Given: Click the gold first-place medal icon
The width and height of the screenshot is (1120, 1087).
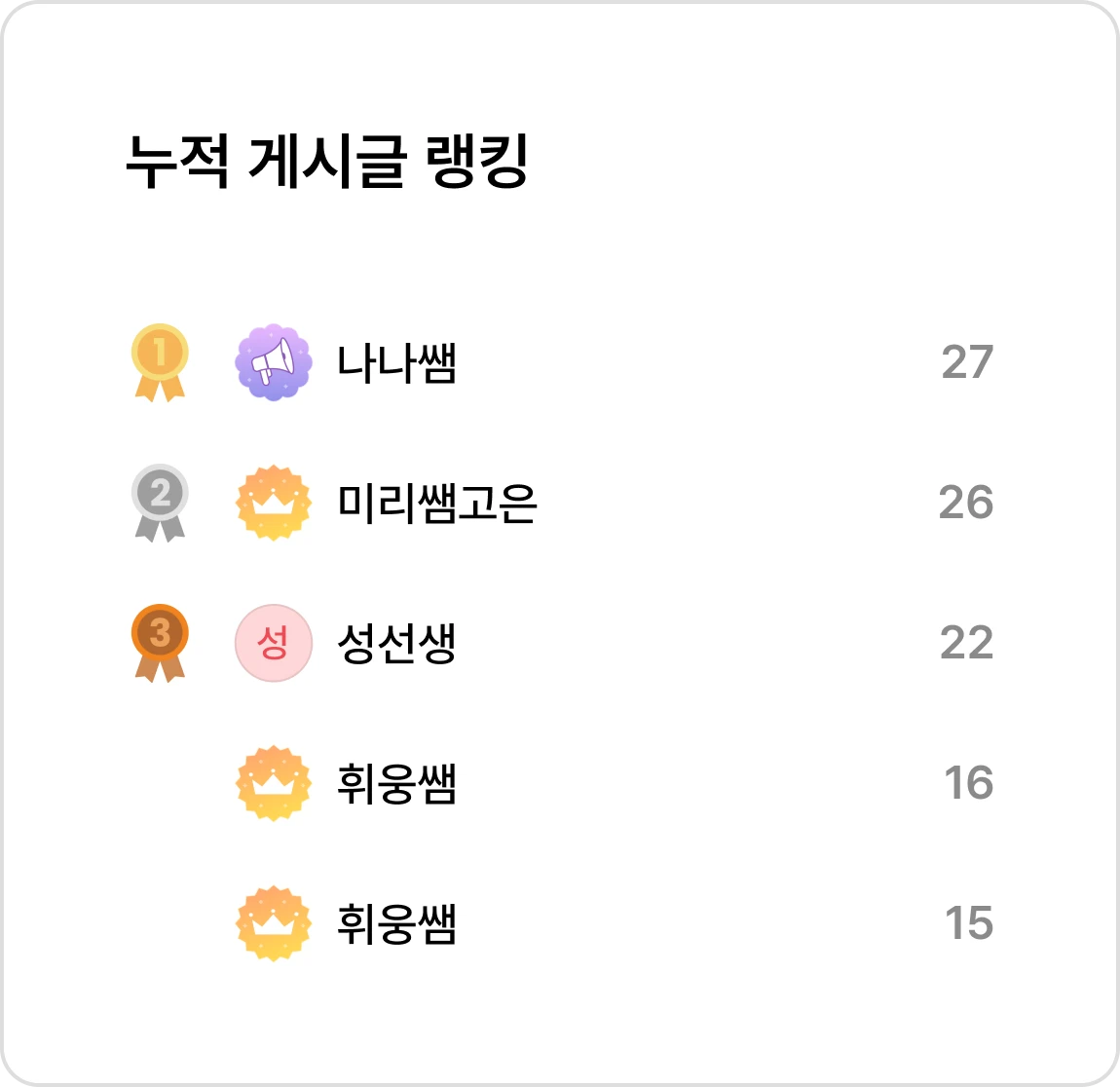Looking at the screenshot, I should 160,362.
